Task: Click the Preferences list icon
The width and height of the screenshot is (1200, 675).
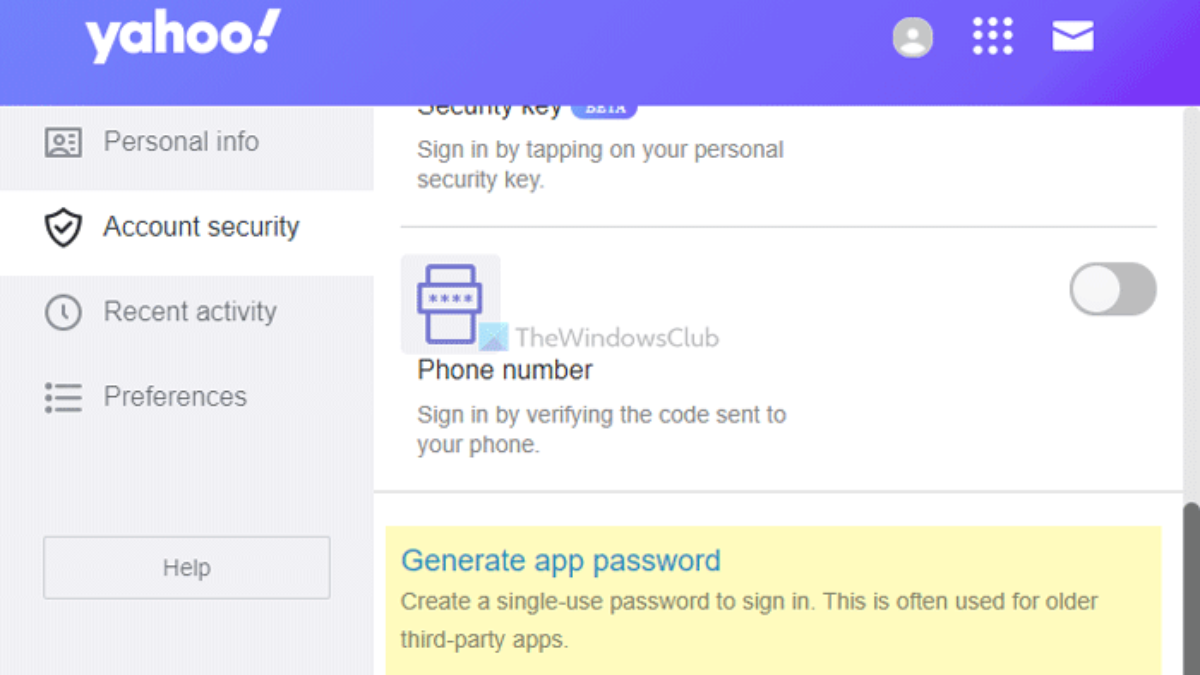Action: [x=63, y=397]
